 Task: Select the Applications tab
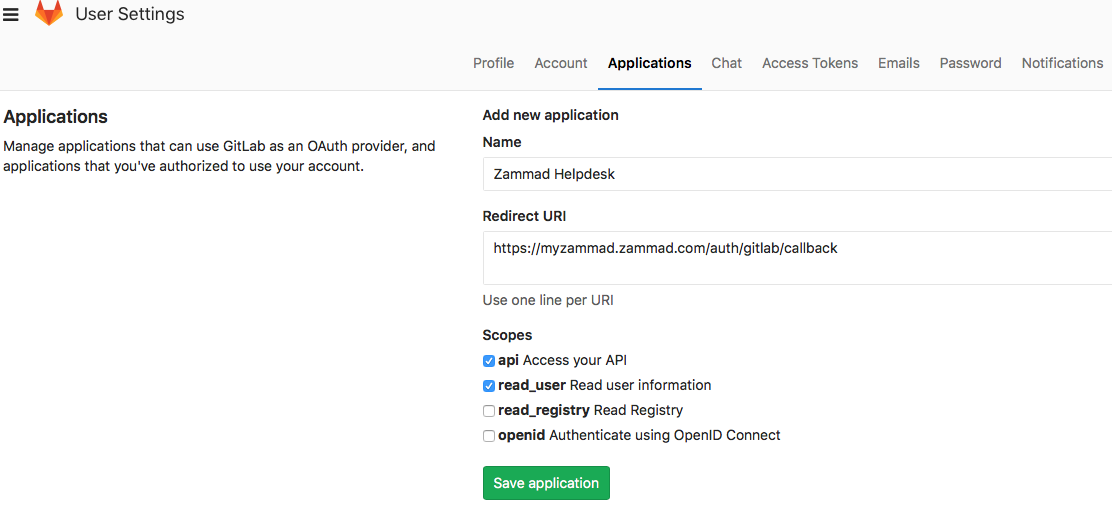click(x=650, y=63)
